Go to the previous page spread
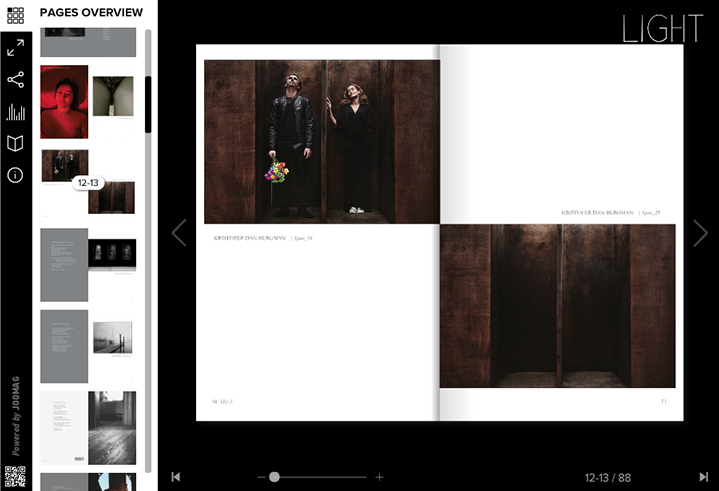719x491 pixels. click(x=179, y=233)
